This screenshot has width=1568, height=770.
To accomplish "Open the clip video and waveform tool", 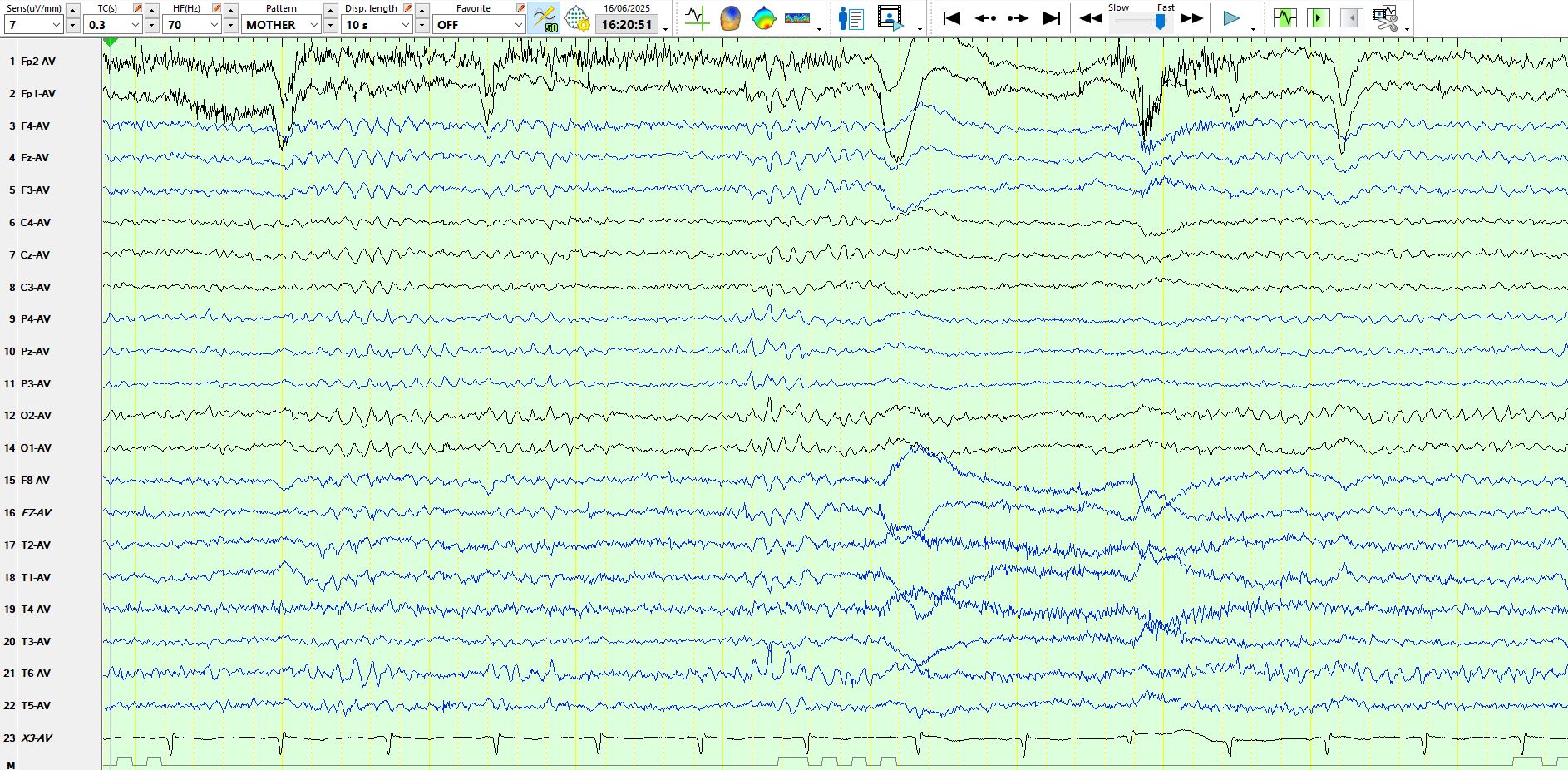I will point(1385,18).
